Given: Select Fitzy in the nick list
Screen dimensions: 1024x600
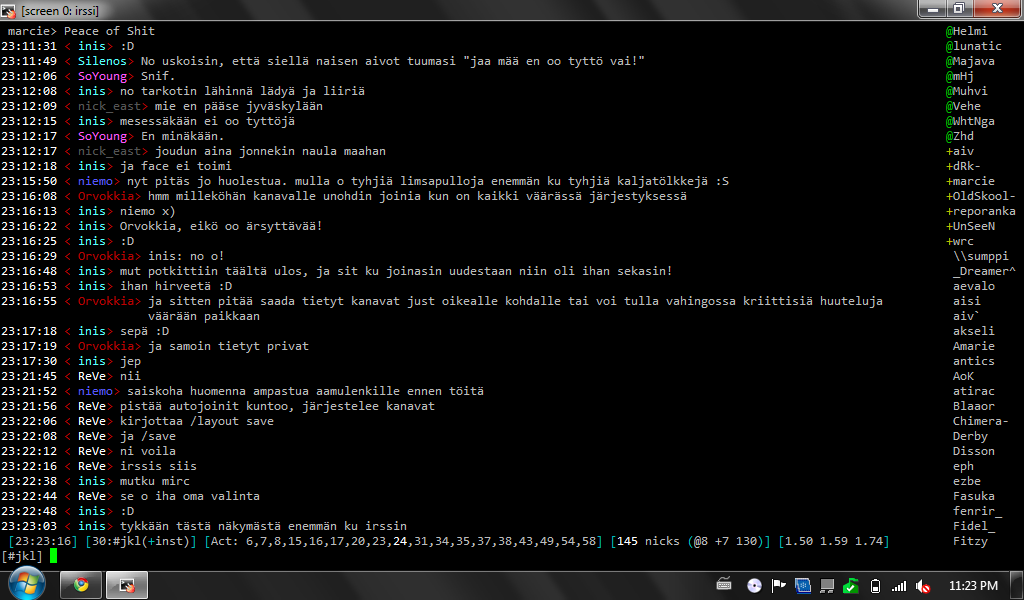Looking at the screenshot, I should pos(970,541).
